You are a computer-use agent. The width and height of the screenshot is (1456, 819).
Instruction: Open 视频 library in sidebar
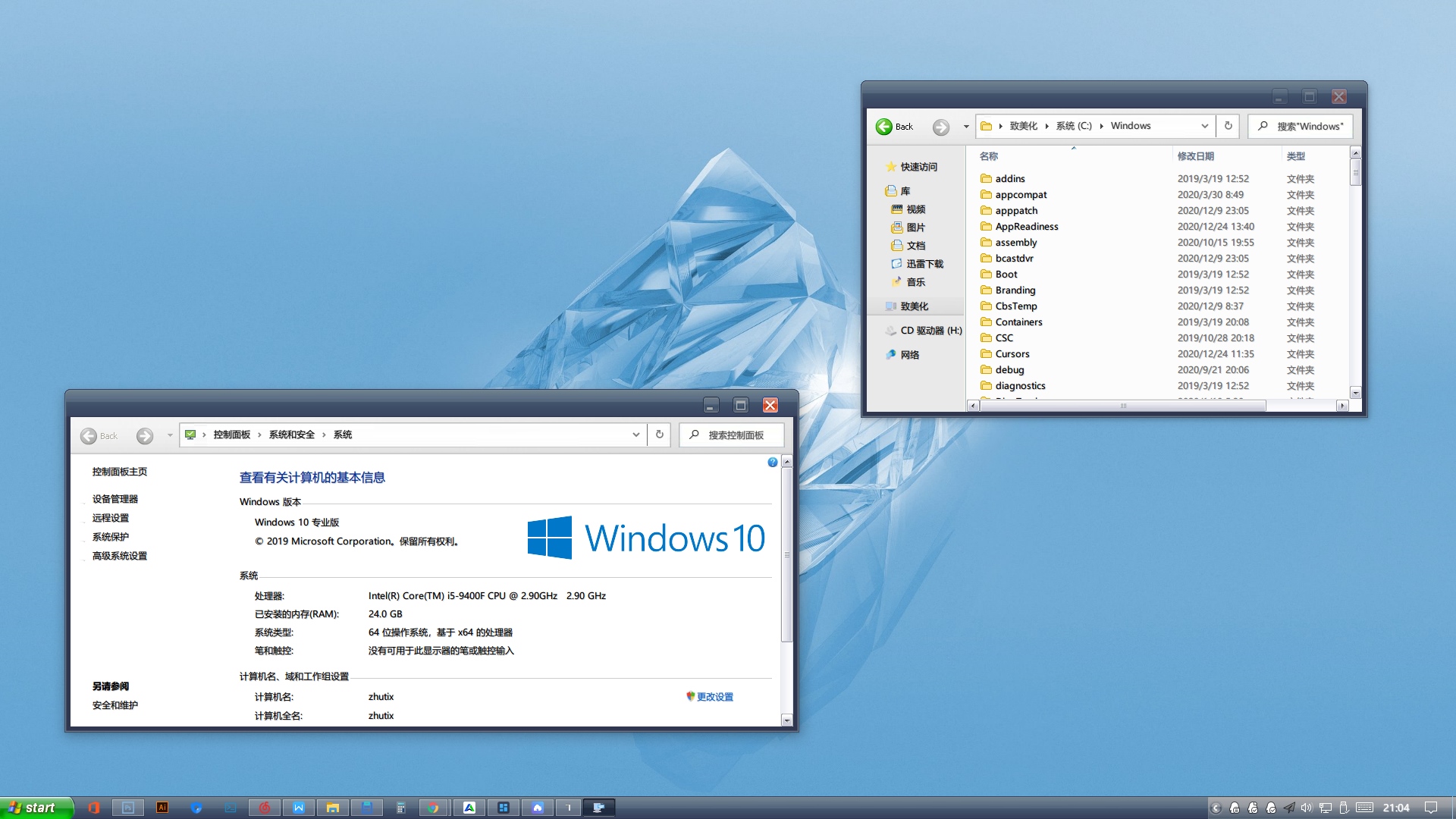tap(908, 209)
